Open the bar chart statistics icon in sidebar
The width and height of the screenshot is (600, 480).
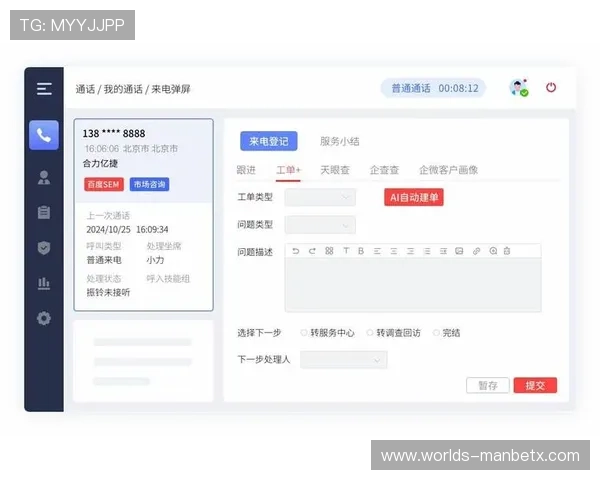coord(44,283)
